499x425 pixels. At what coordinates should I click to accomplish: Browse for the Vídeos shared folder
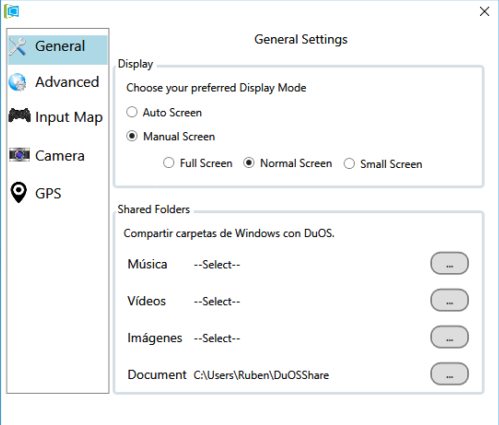pyautogui.click(x=449, y=300)
